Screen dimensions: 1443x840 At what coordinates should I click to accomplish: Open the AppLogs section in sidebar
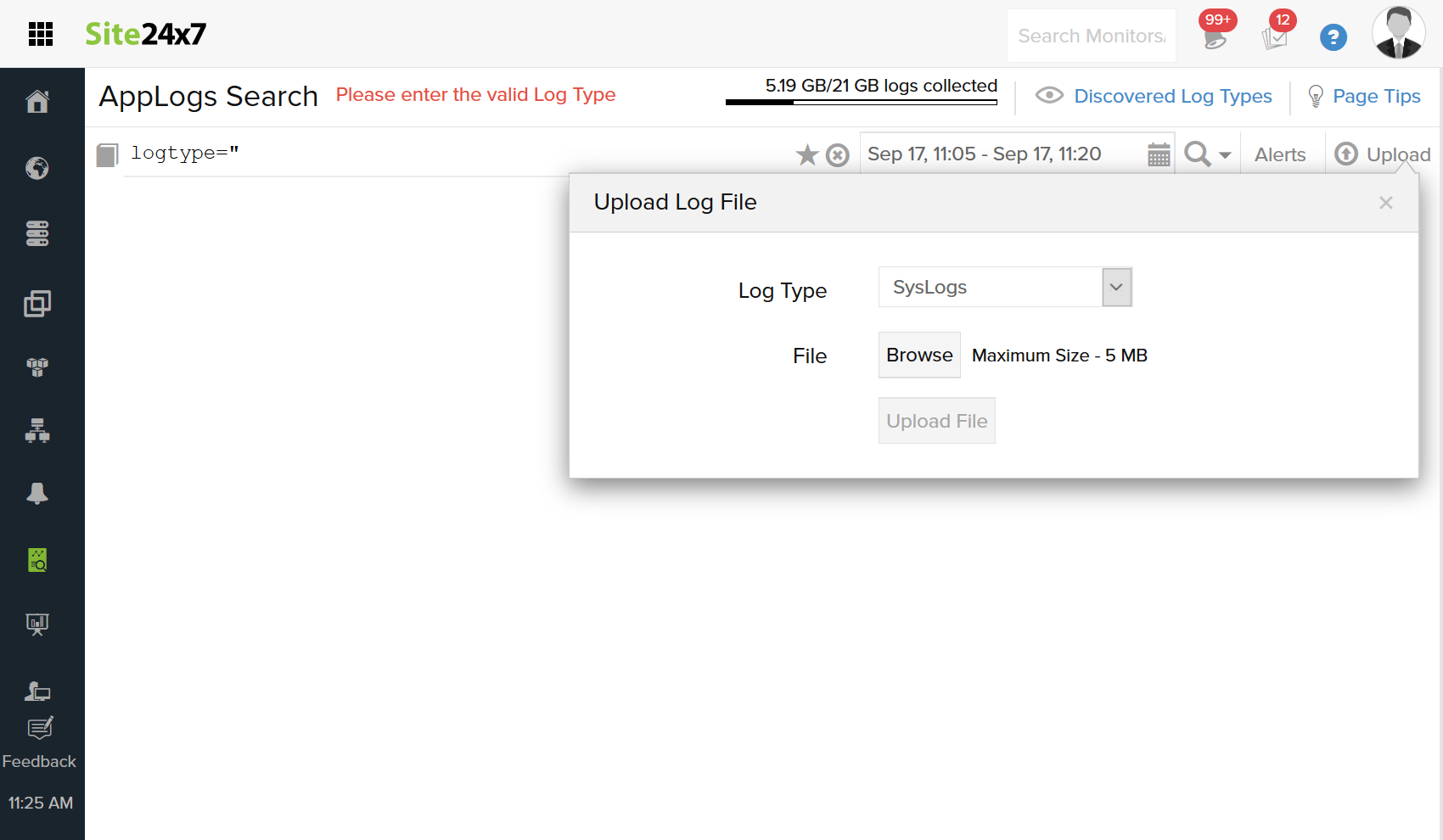(x=37, y=558)
